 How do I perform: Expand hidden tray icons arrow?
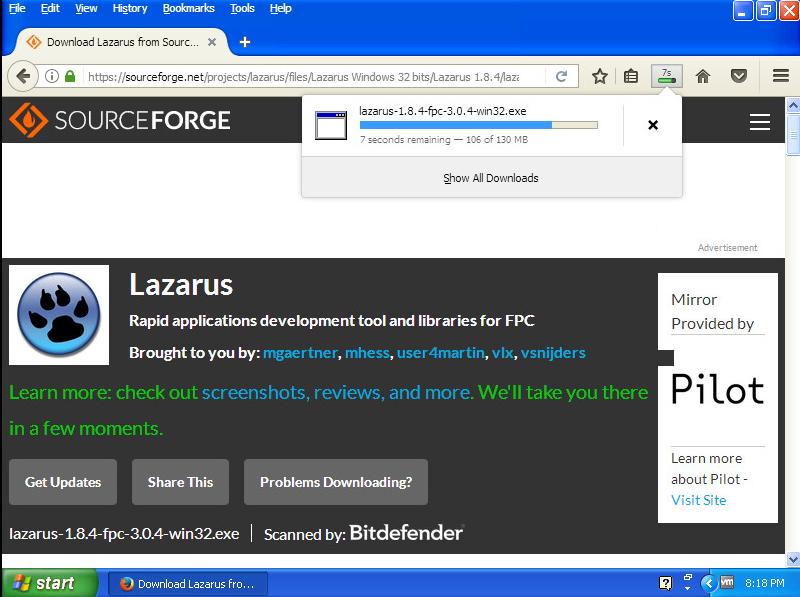click(x=708, y=583)
